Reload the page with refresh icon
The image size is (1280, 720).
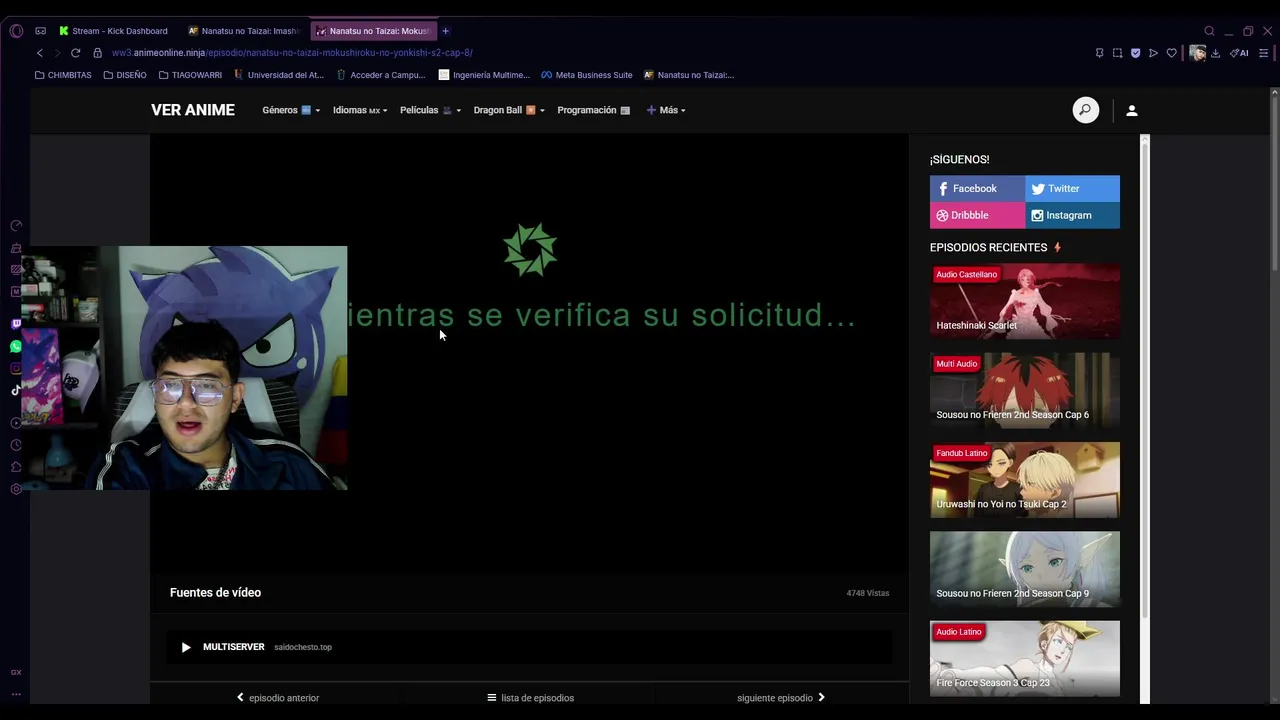coord(75,53)
